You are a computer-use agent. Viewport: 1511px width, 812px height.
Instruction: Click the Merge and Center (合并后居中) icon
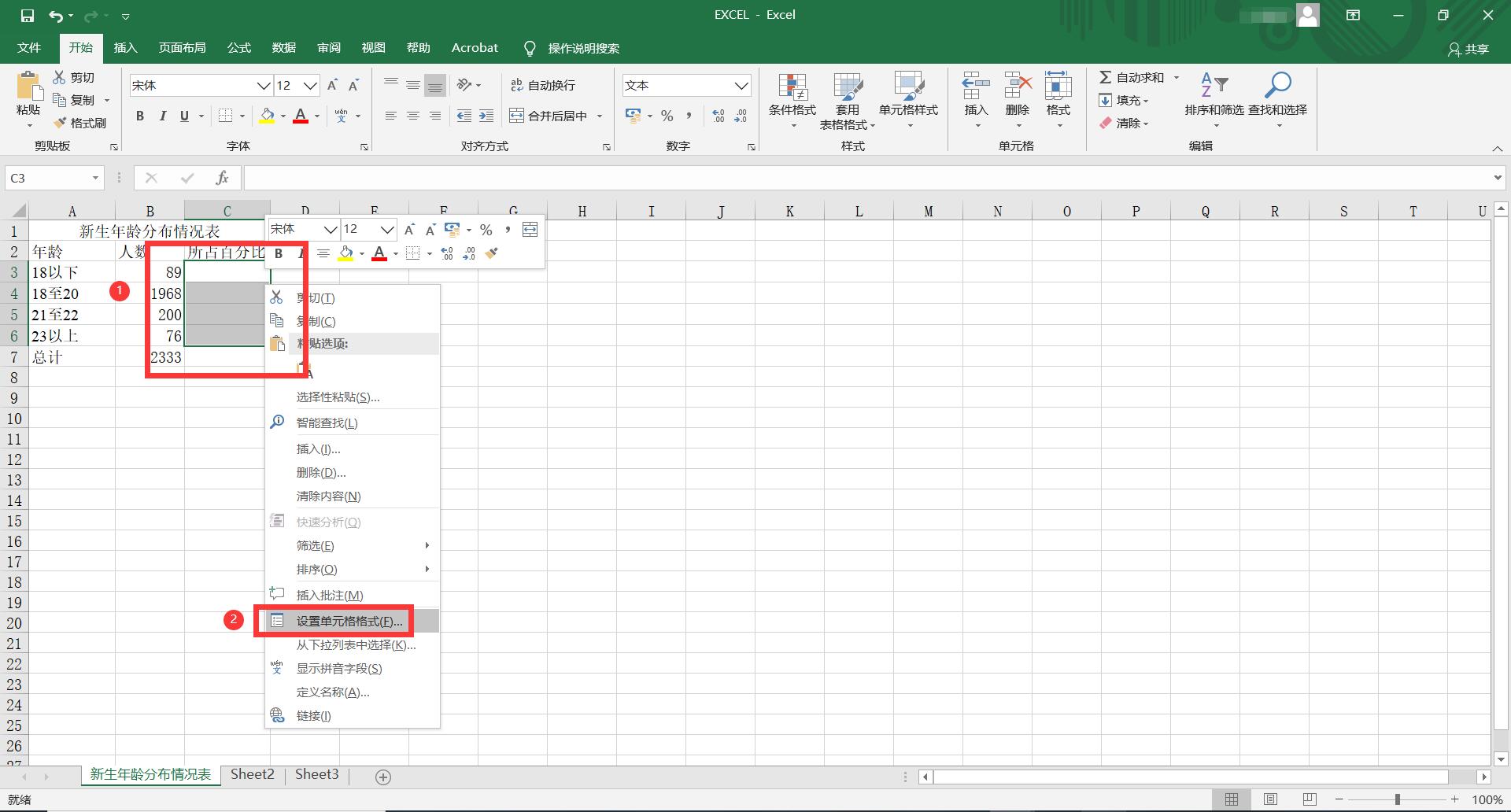[x=516, y=116]
